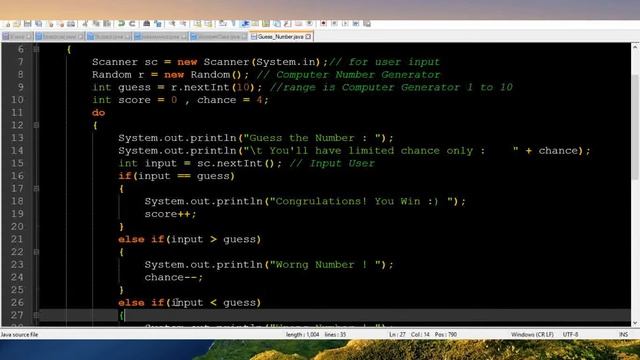Toggle synchronized vertical scrolling
The image size is (640, 360).
197,24
